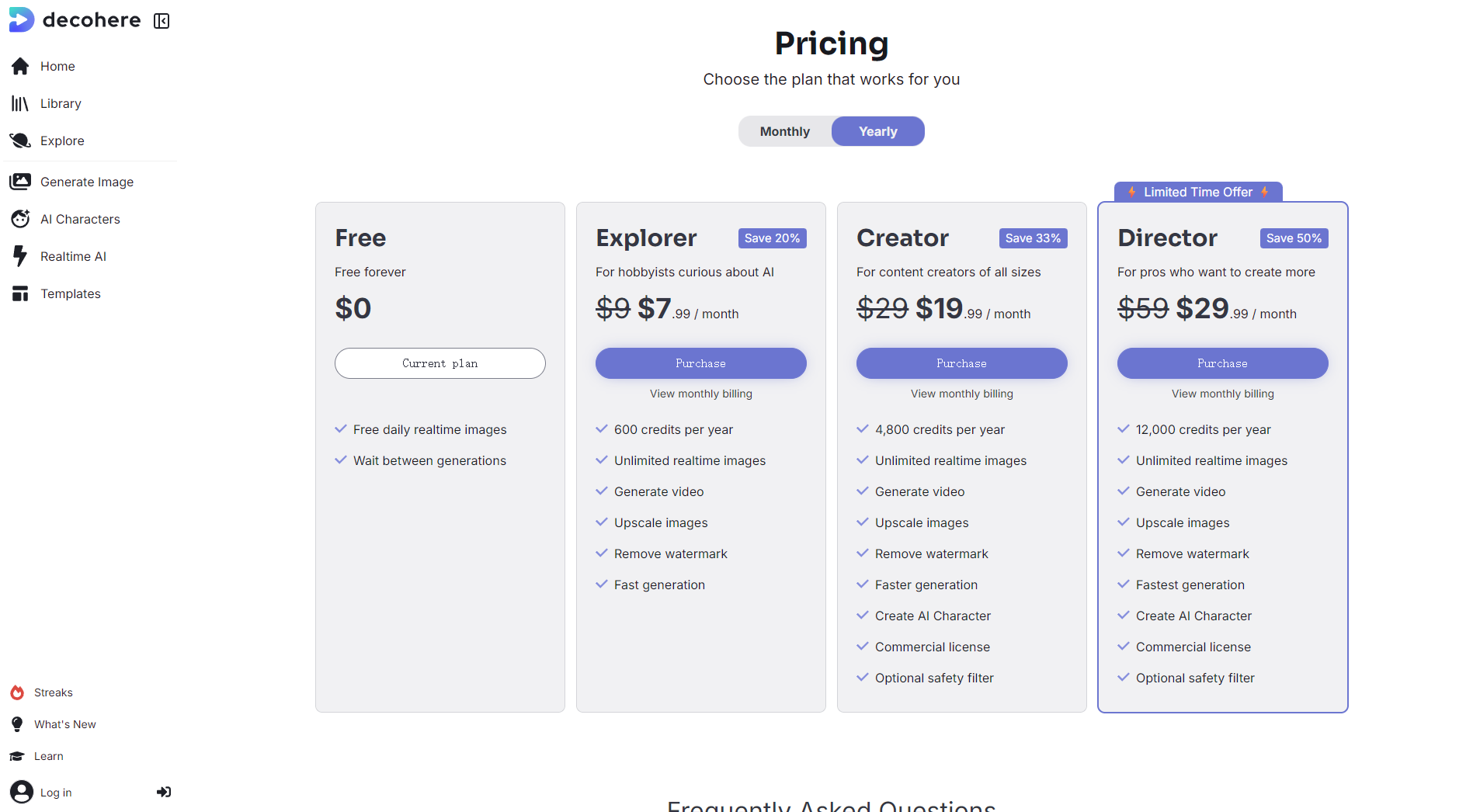The height and width of the screenshot is (812, 1480).
Task: Switch billing toggle to Monthly
Action: coord(784,131)
